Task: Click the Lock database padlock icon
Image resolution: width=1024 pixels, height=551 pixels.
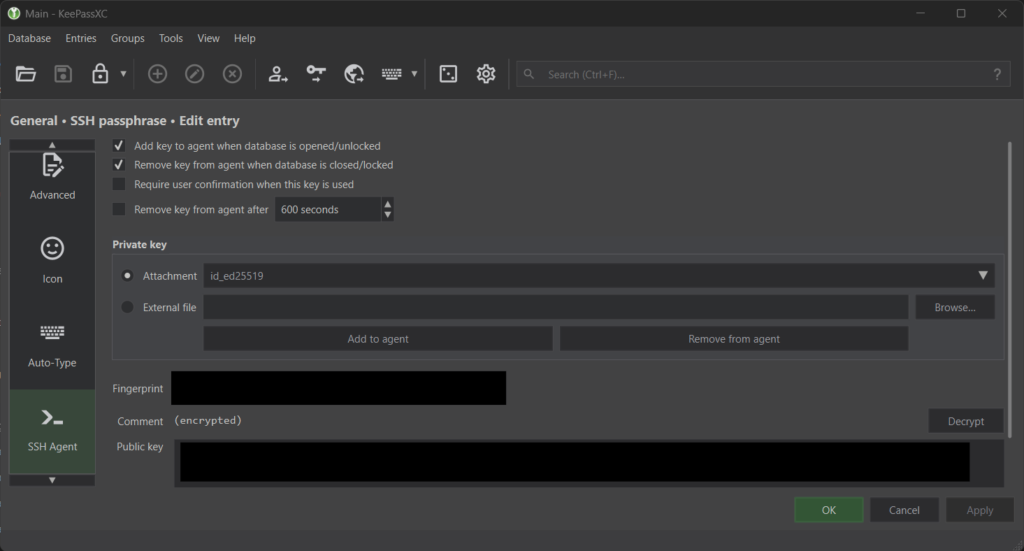Action: 100,74
